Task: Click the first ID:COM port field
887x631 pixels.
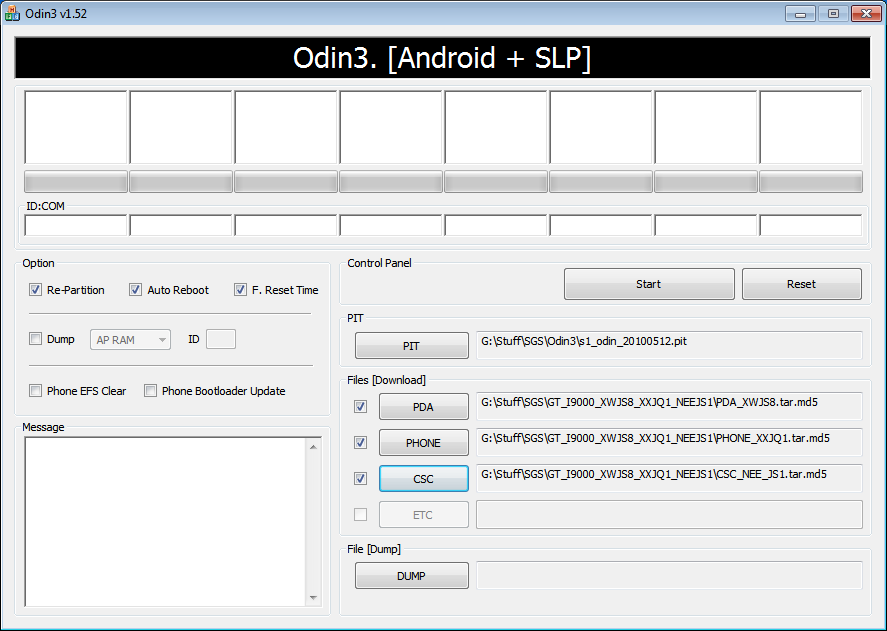Action: [x=76, y=225]
